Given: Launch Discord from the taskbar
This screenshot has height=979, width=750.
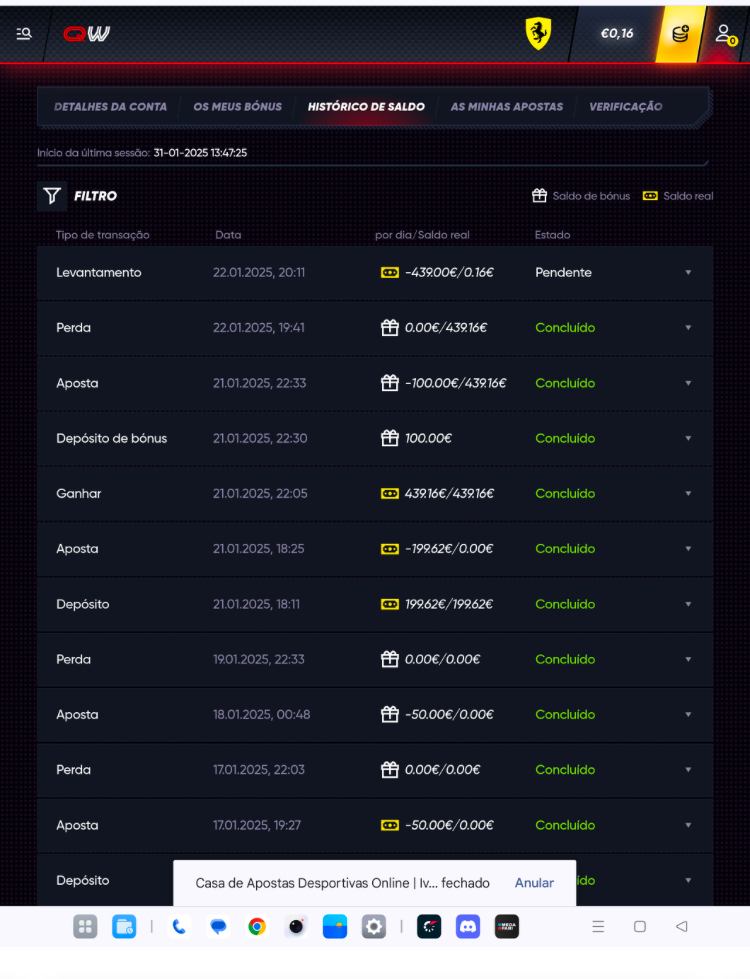Looking at the screenshot, I should [468, 926].
